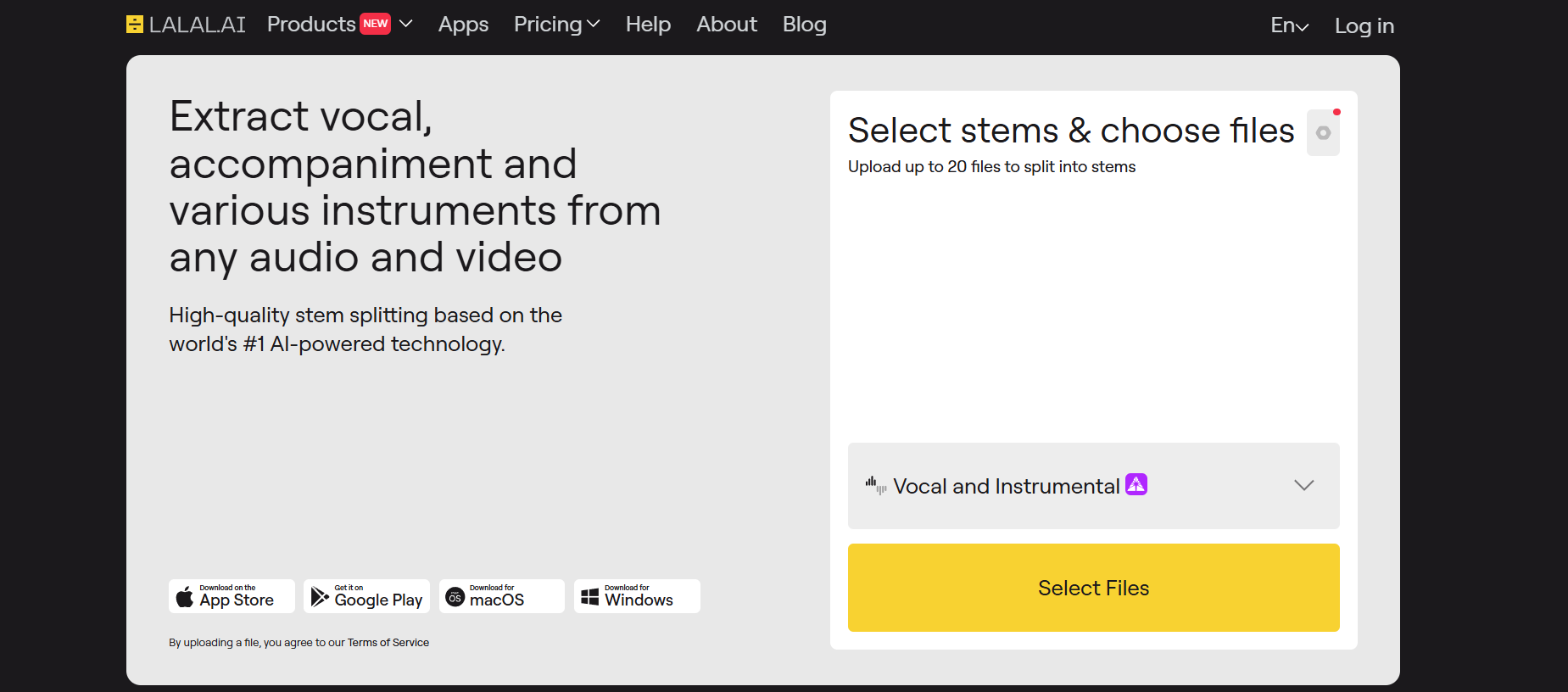Image resolution: width=1568 pixels, height=692 pixels.
Task: Open the About page
Action: pos(727,25)
